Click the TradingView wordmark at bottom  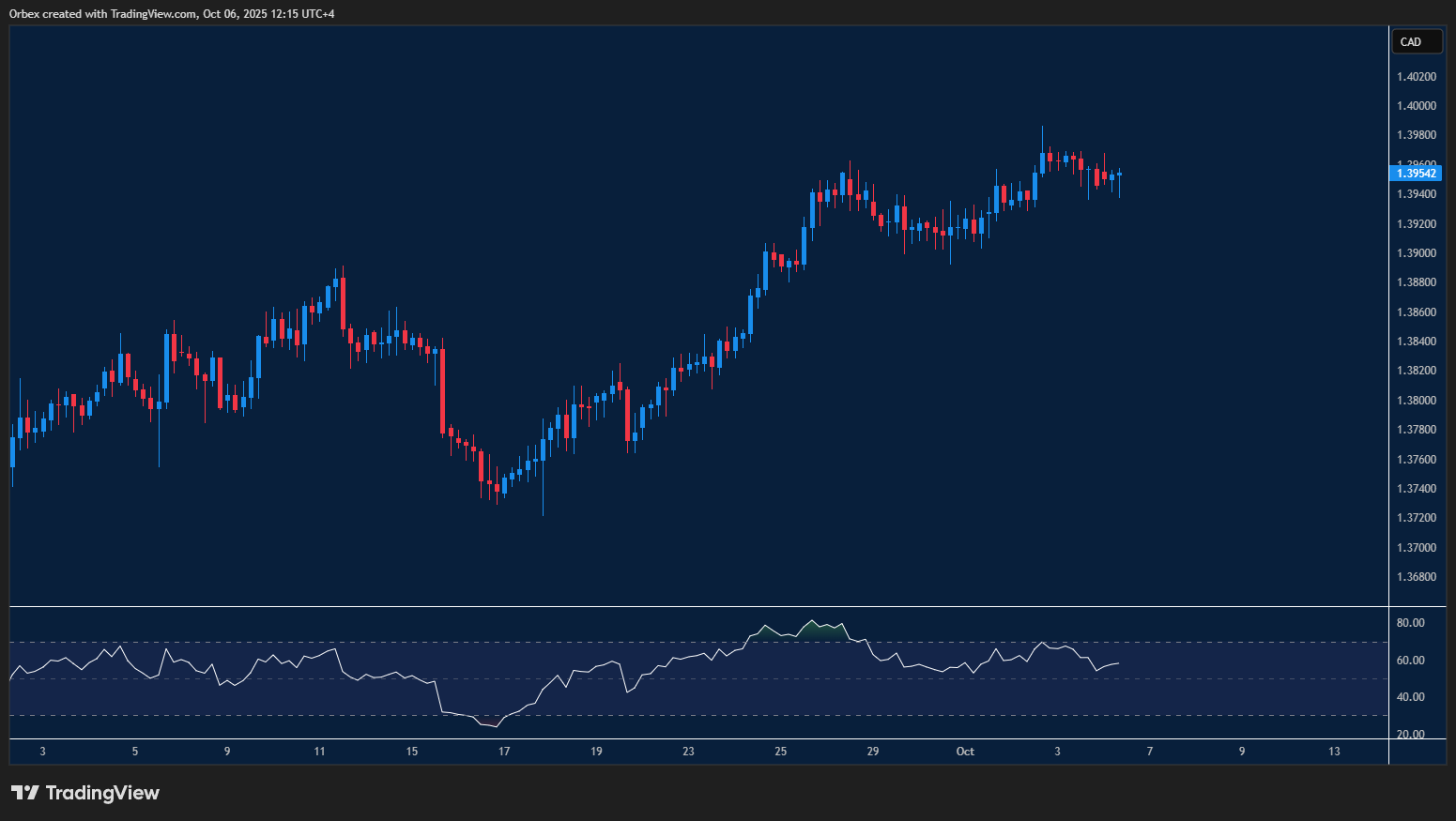pos(102,793)
